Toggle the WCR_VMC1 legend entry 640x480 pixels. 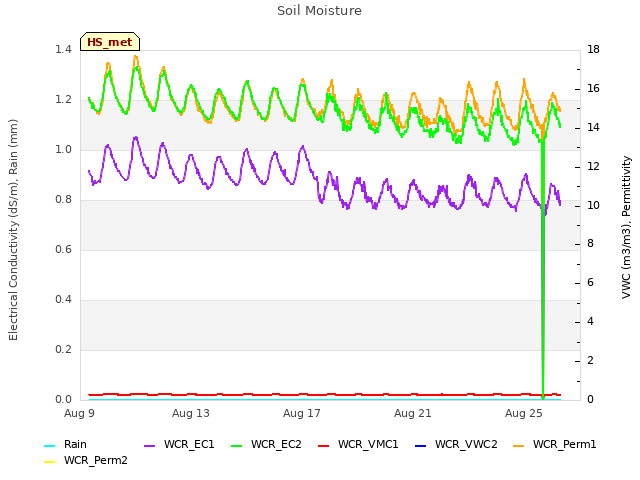point(358,444)
